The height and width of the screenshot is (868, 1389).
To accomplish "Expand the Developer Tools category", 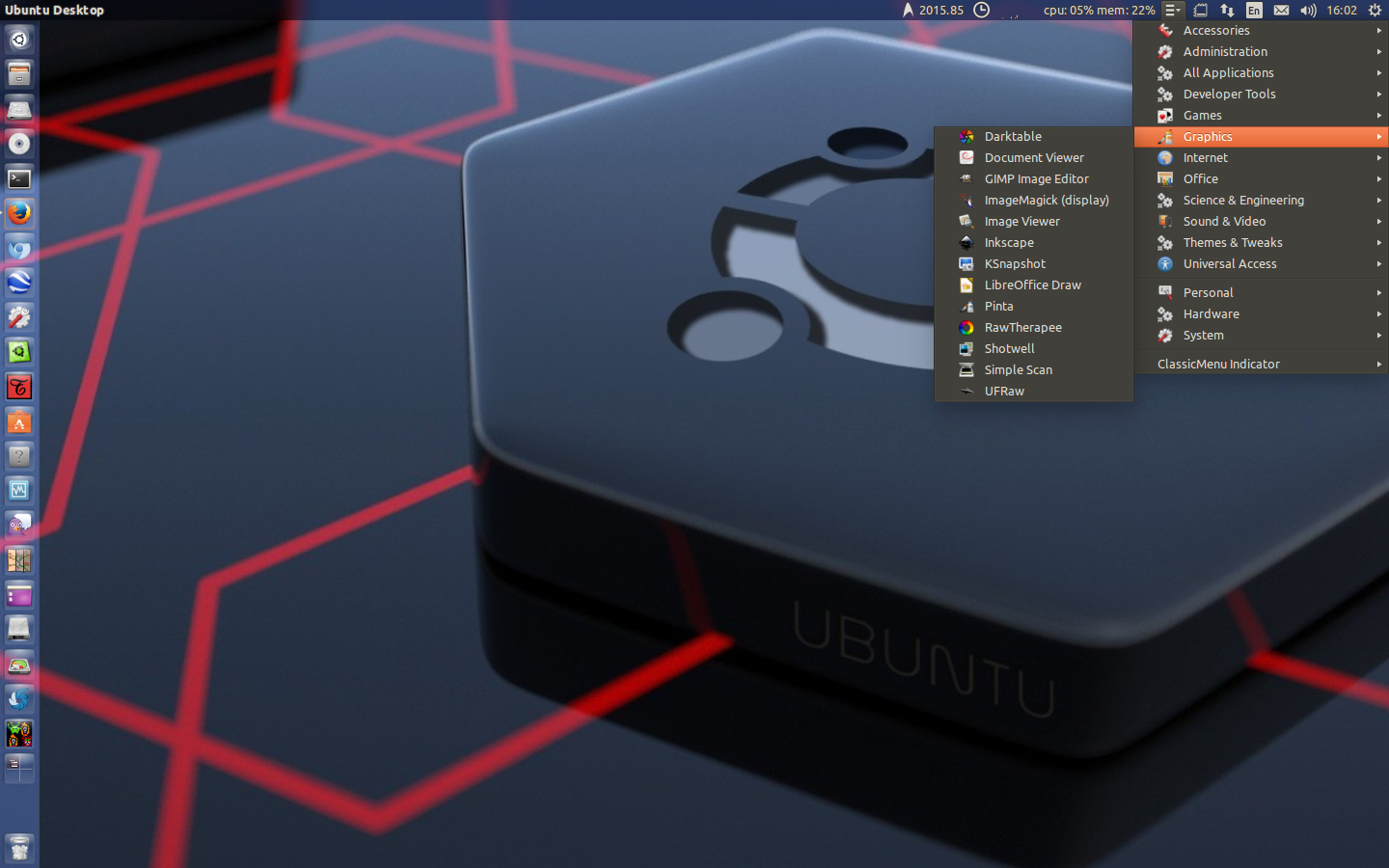I will [1262, 95].
